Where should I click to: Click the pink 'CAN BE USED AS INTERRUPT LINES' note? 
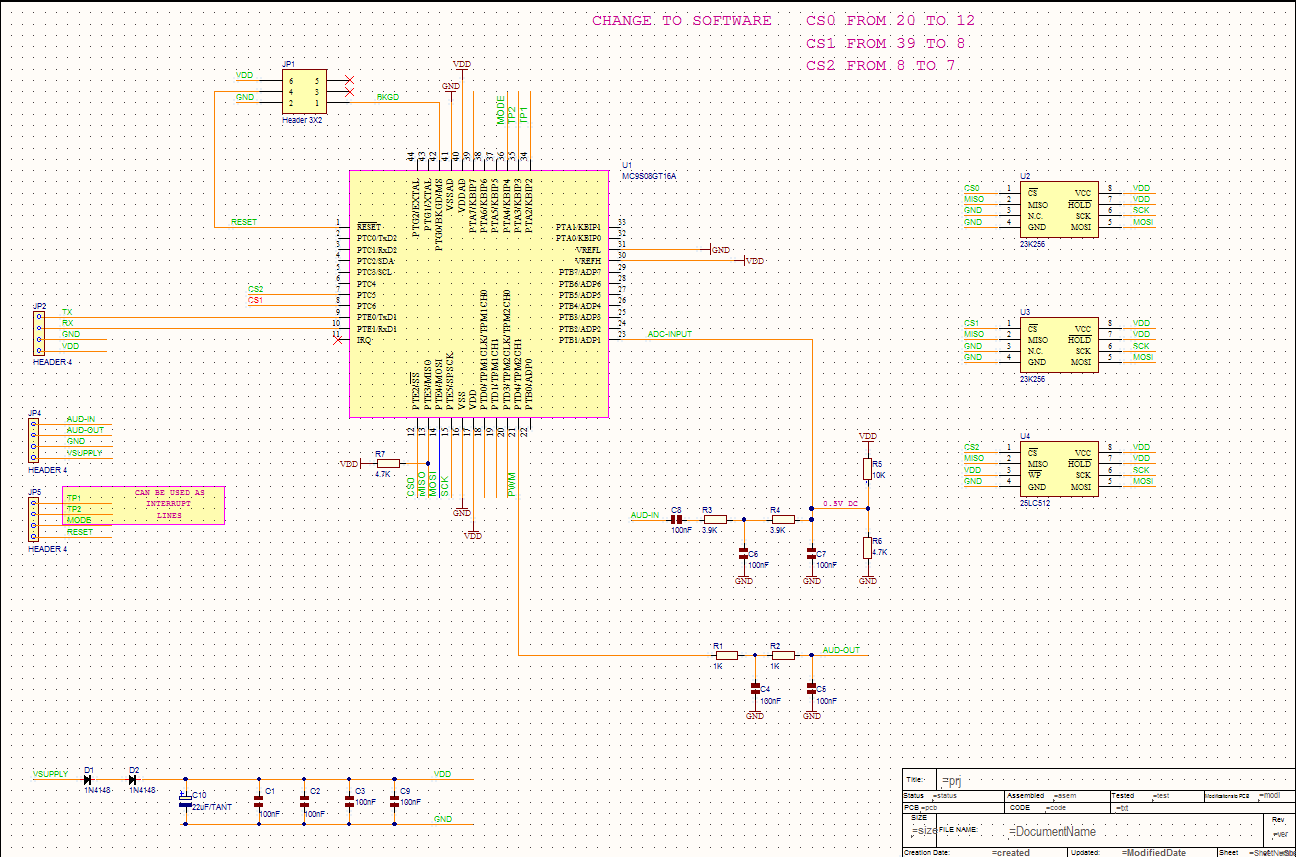143,505
